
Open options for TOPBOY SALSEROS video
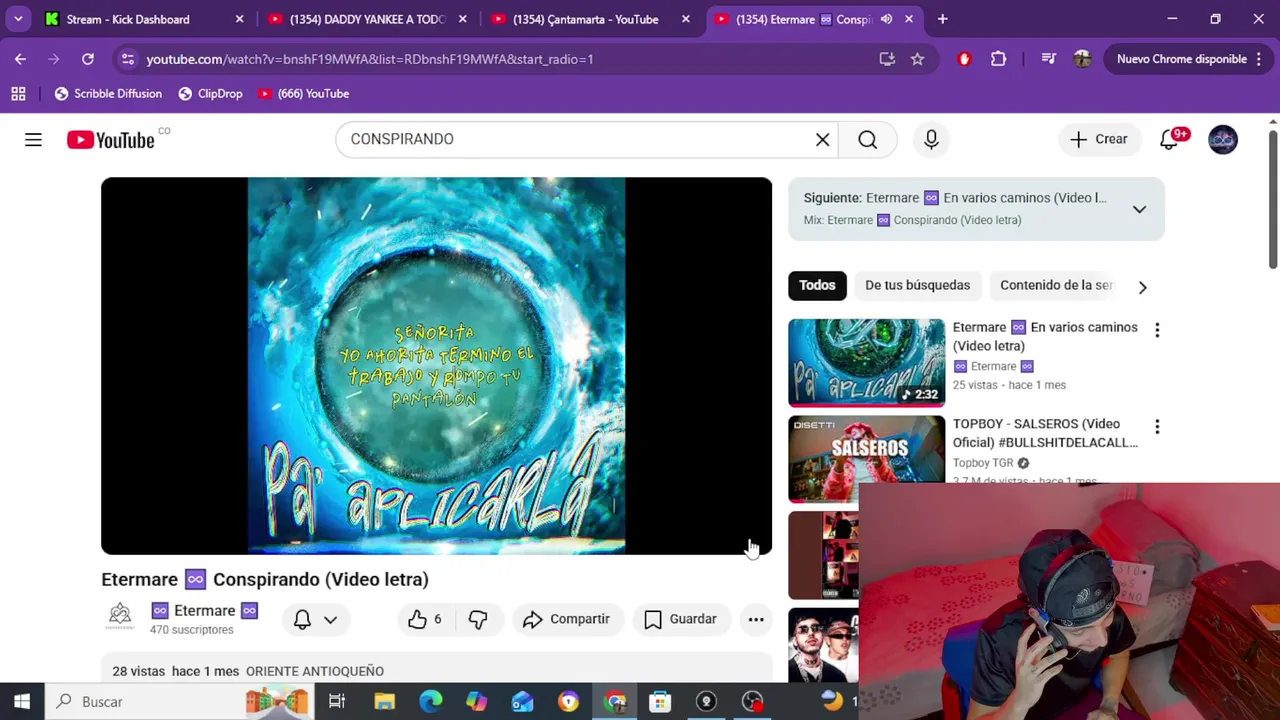click(x=1157, y=427)
